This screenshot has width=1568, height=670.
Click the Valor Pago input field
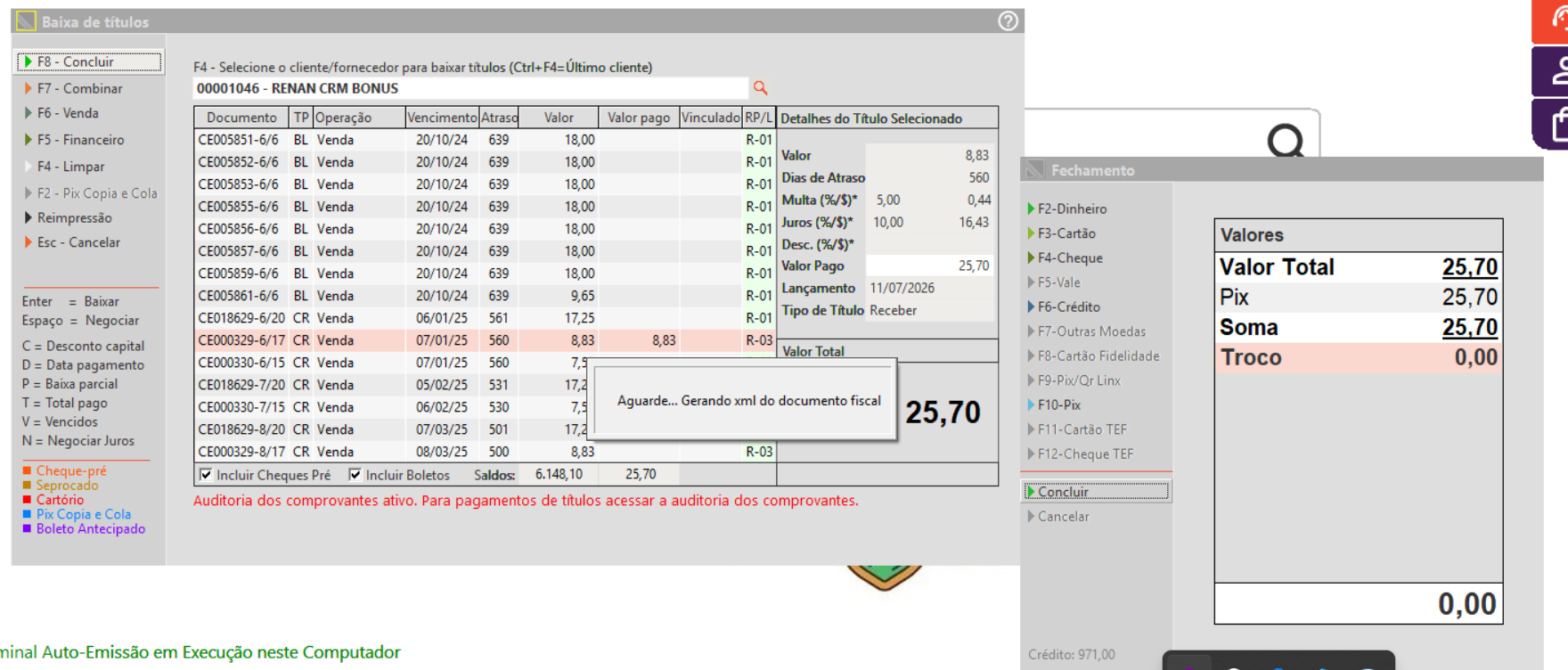click(x=929, y=266)
